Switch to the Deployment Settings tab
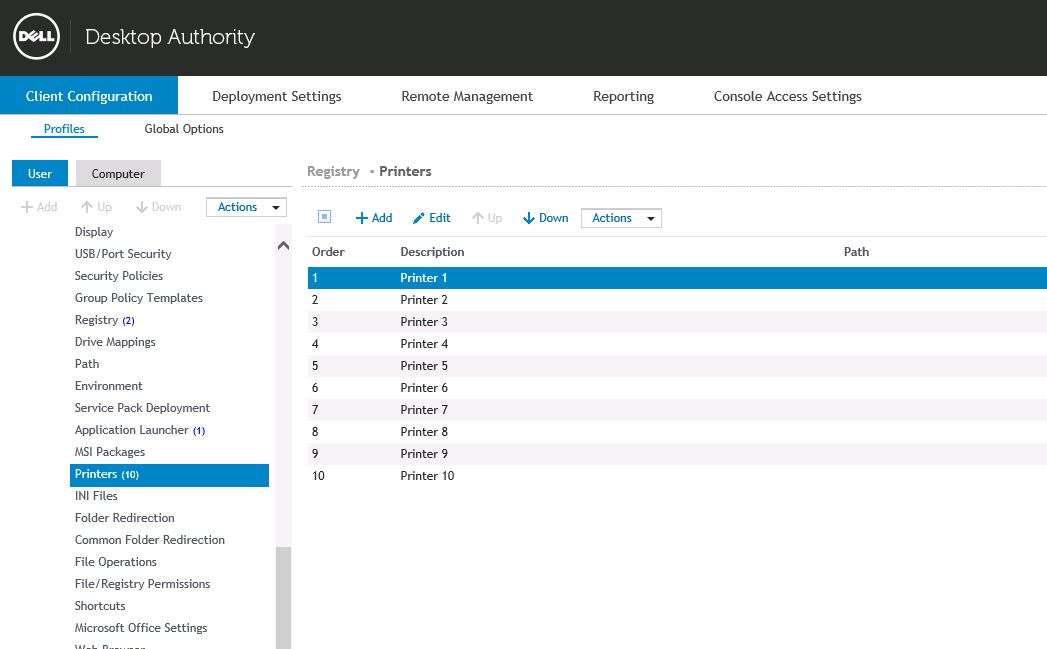 click(x=276, y=96)
